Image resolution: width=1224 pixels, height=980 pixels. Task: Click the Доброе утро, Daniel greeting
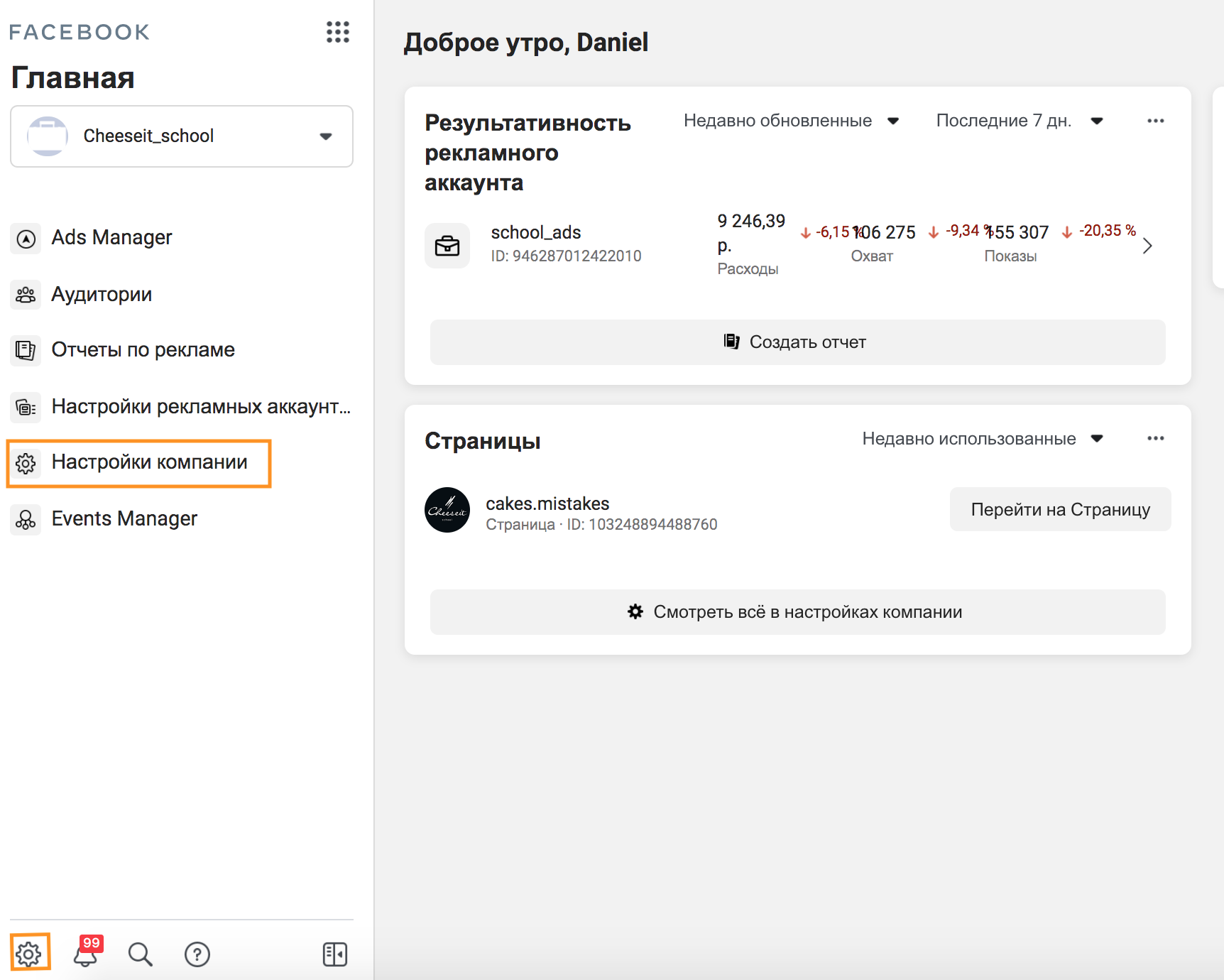pyautogui.click(x=526, y=43)
